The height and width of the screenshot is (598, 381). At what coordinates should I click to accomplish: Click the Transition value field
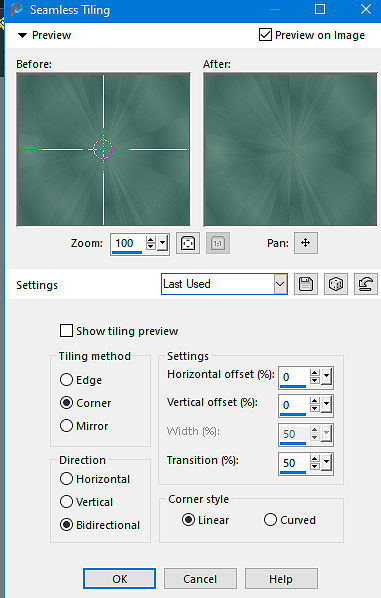294,463
